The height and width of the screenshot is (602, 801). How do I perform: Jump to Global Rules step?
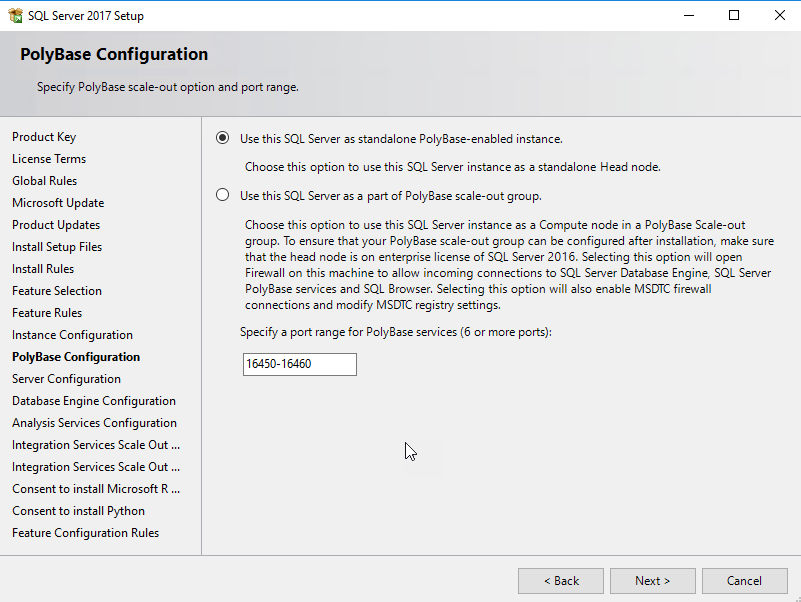(x=45, y=181)
